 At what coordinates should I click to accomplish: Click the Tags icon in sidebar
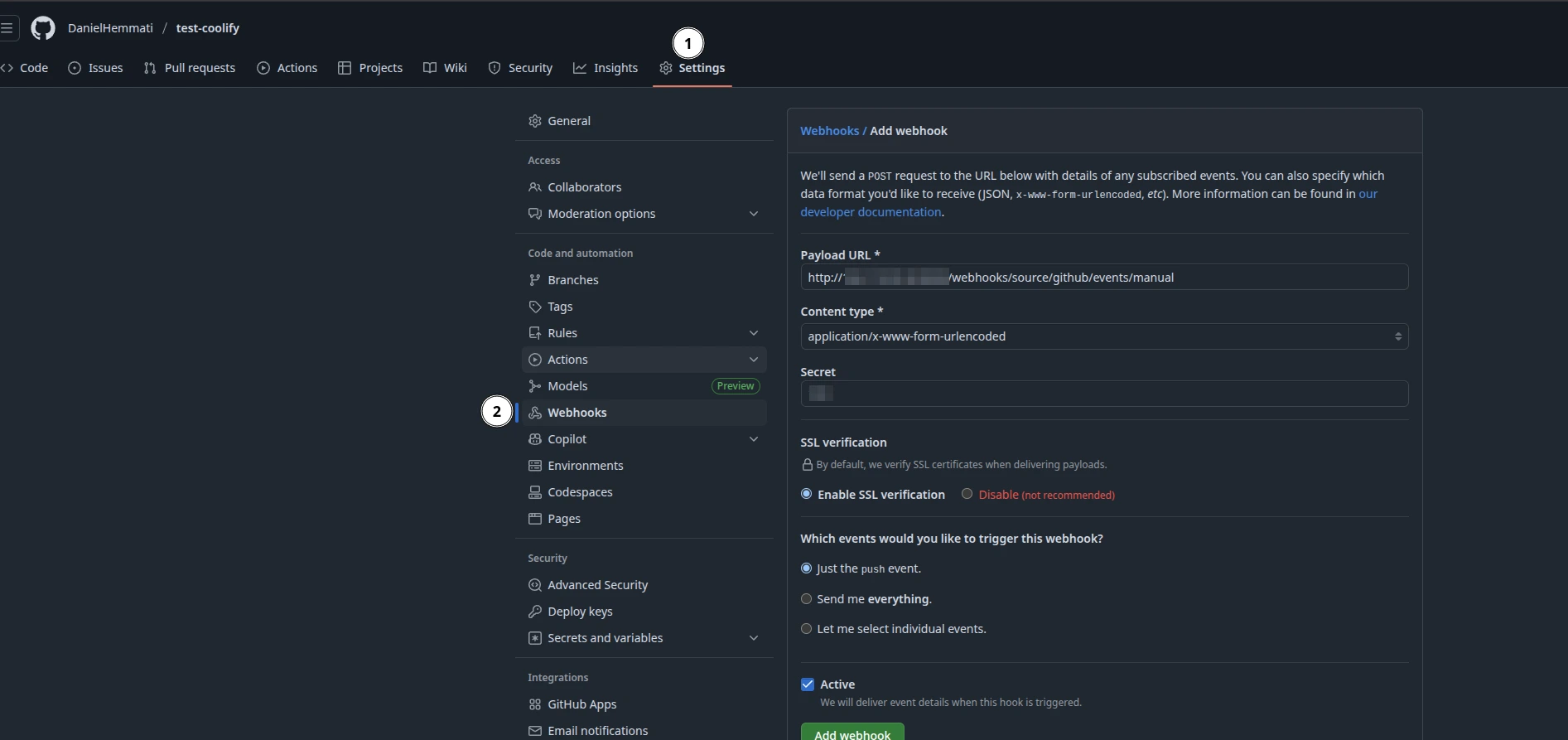[535, 307]
